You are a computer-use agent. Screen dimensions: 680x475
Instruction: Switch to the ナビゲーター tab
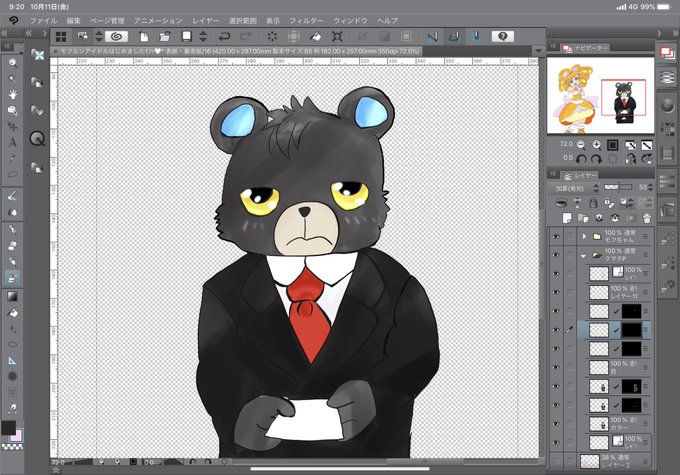click(585, 48)
